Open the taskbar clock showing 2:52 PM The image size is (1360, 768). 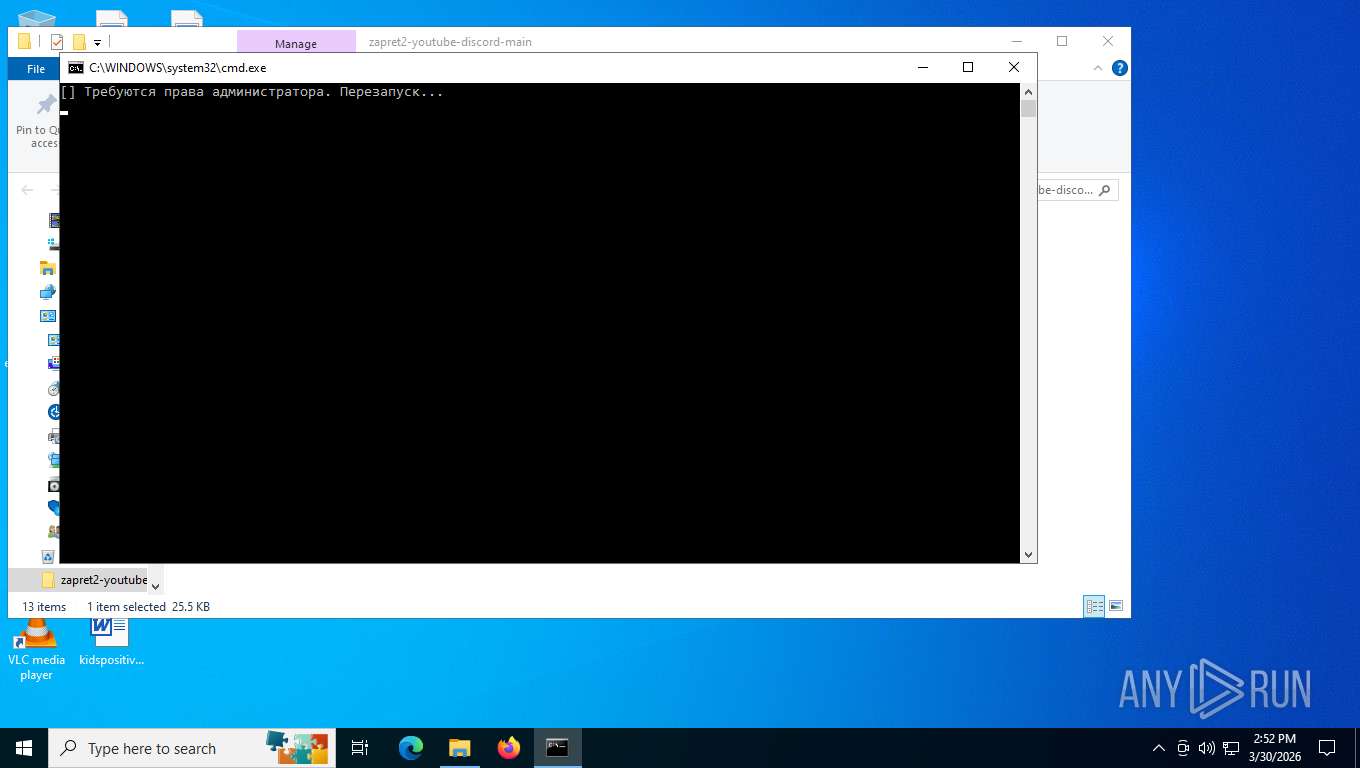1273,748
